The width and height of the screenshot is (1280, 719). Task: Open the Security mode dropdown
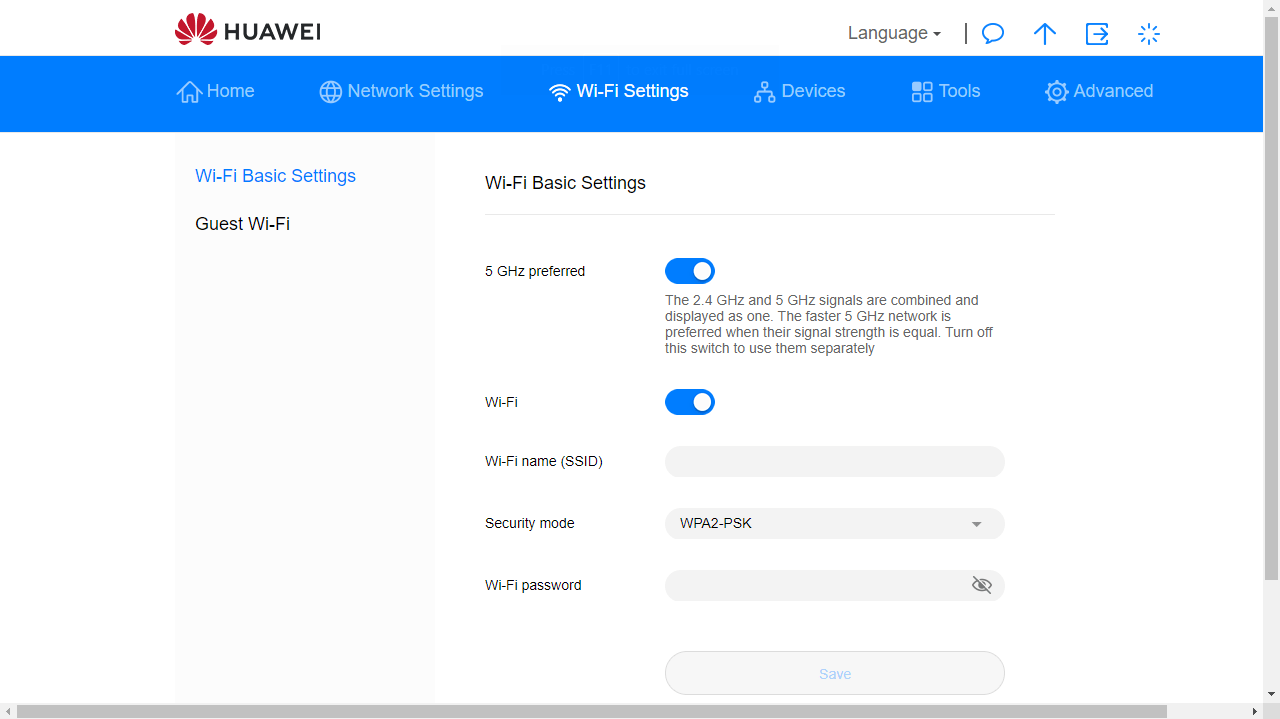click(x=834, y=523)
